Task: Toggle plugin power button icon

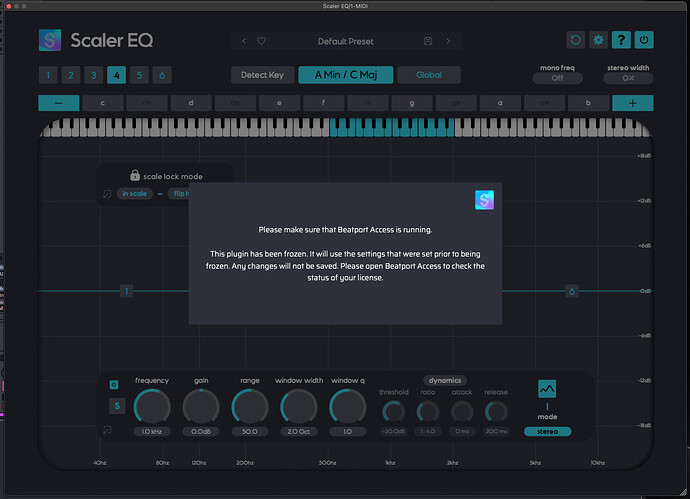Action: coord(644,40)
